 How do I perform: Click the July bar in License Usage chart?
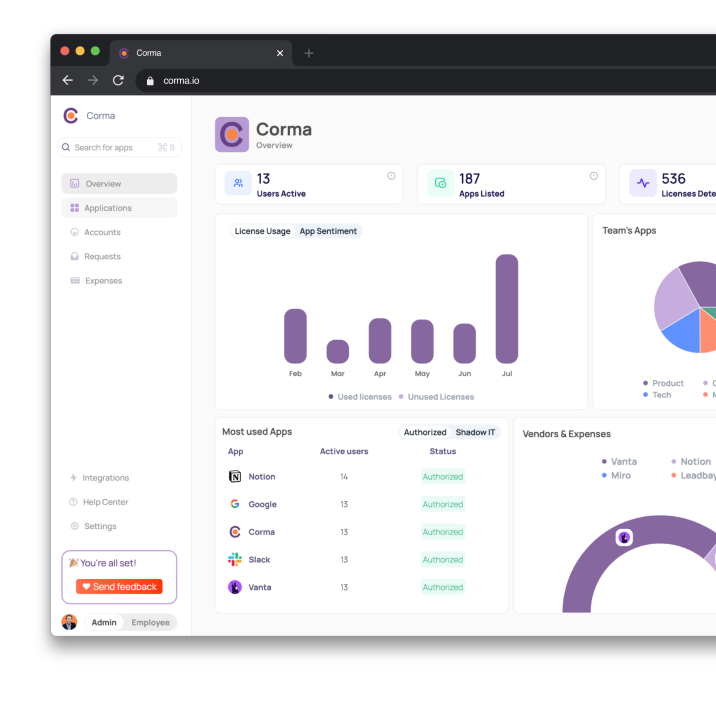(507, 308)
